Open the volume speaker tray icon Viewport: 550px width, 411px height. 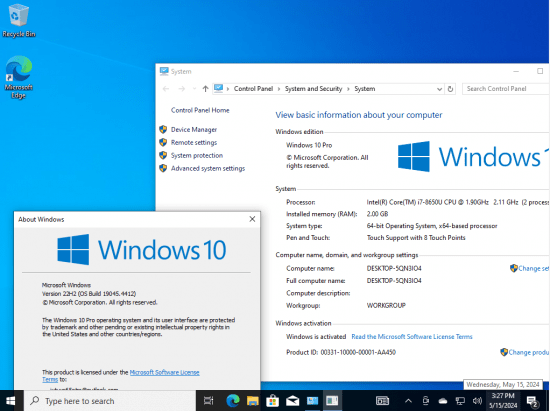pyautogui.click(x=477, y=401)
